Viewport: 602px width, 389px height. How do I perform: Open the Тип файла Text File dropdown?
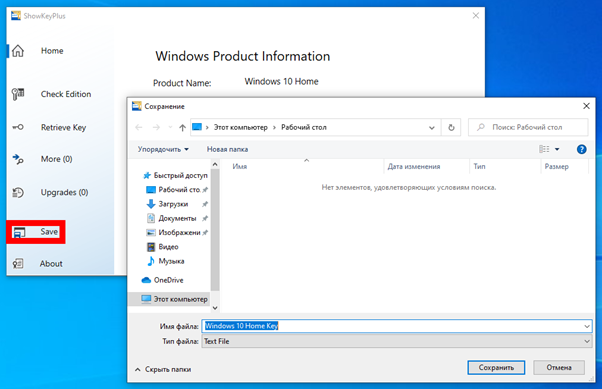(397, 341)
